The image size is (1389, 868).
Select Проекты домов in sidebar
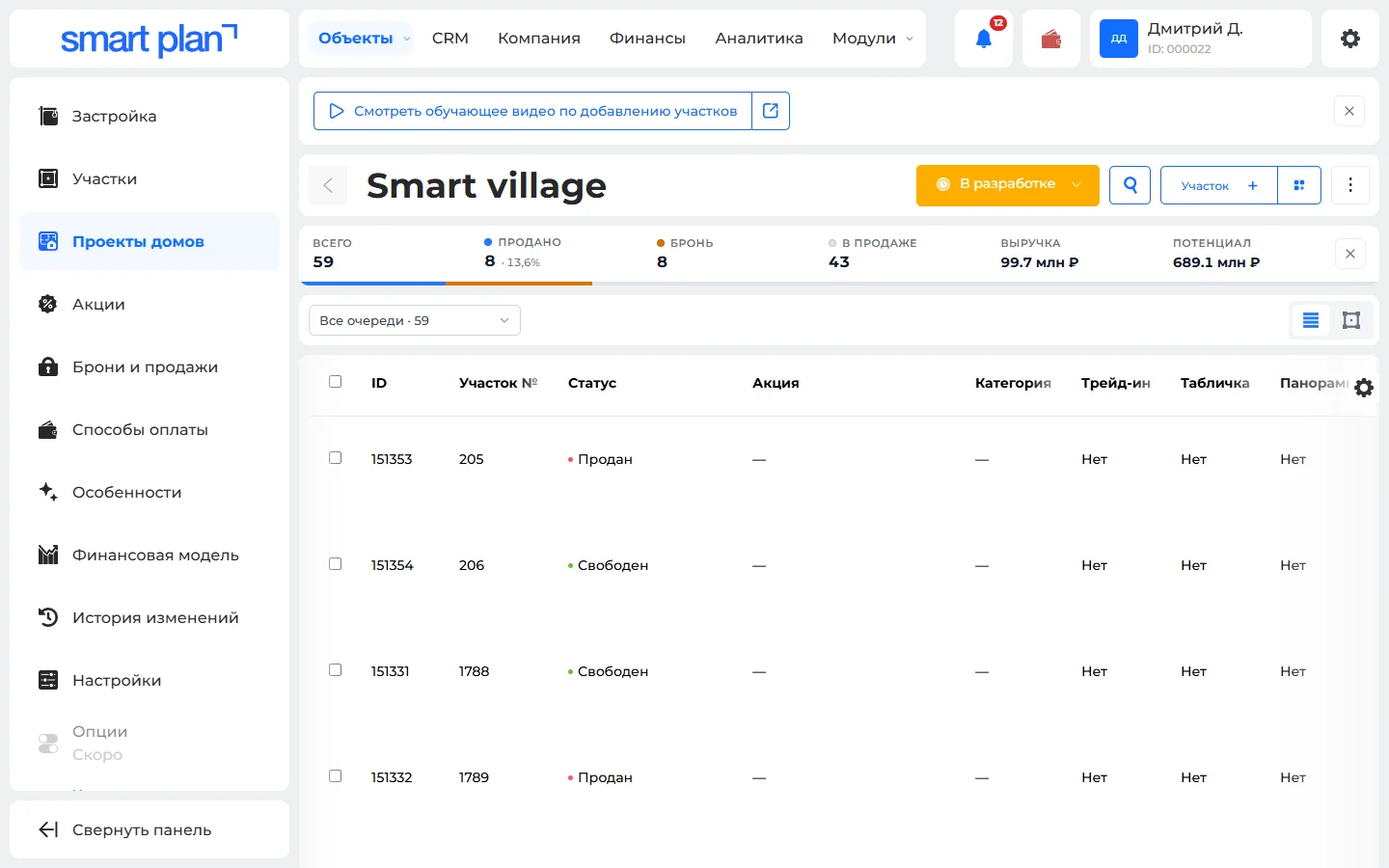[150, 241]
